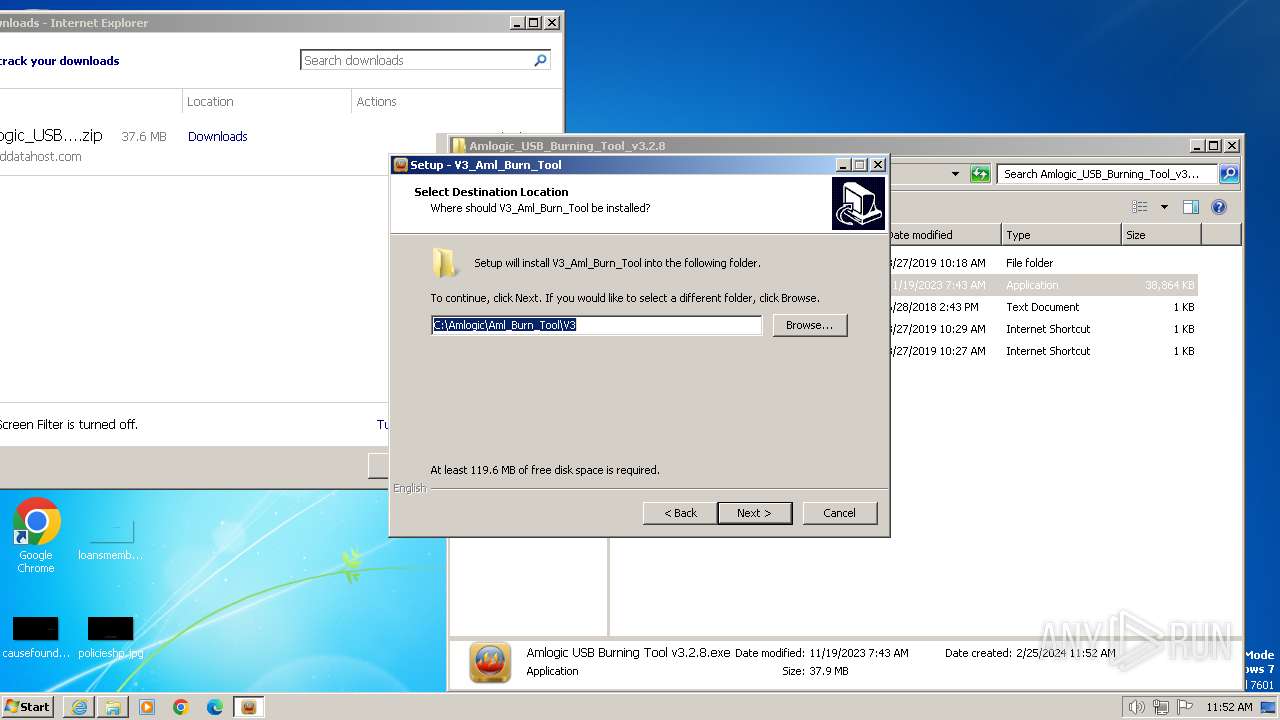Click the Action Center flag icon
The image size is (1280, 720).
[1184, 707]
